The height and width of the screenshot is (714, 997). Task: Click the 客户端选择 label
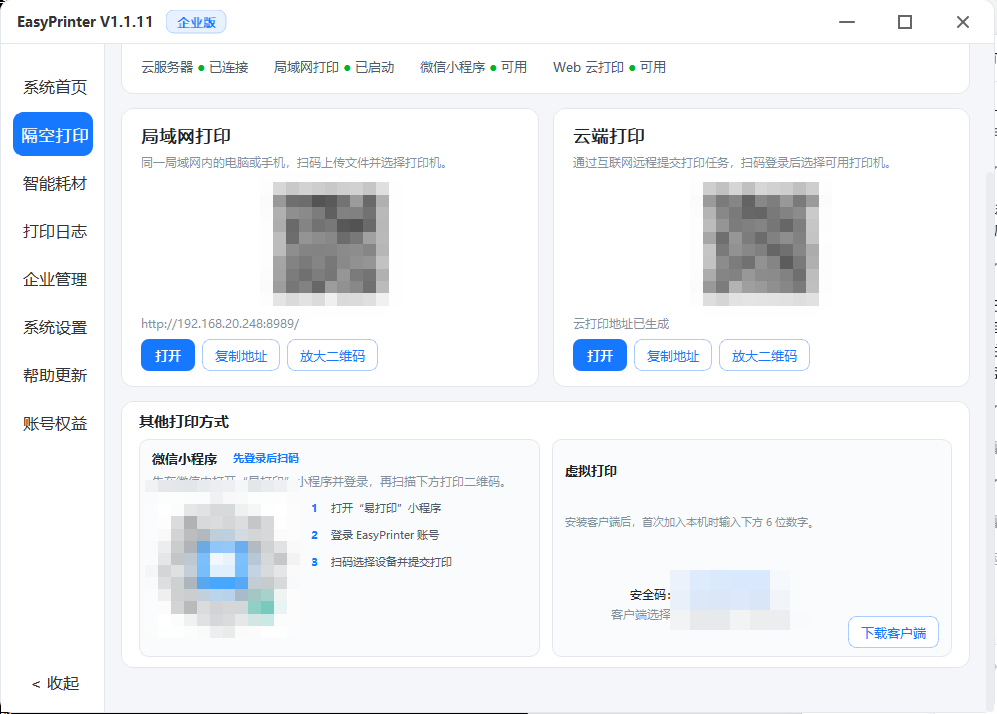pos(640,615)
